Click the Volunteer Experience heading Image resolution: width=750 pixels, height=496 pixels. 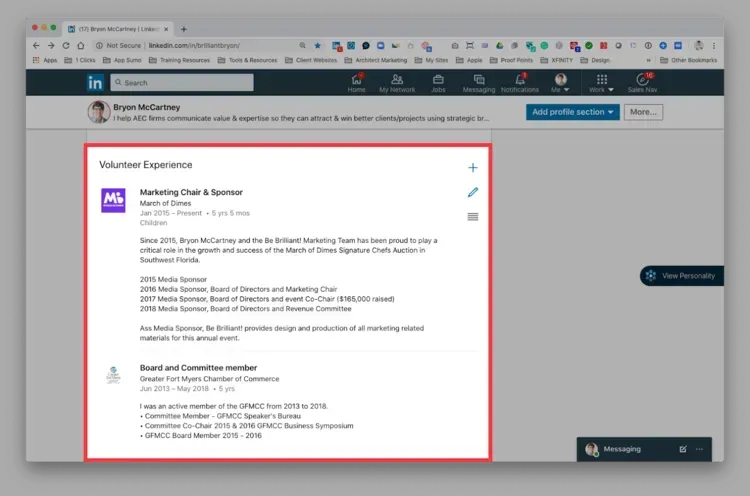(146, 165)
